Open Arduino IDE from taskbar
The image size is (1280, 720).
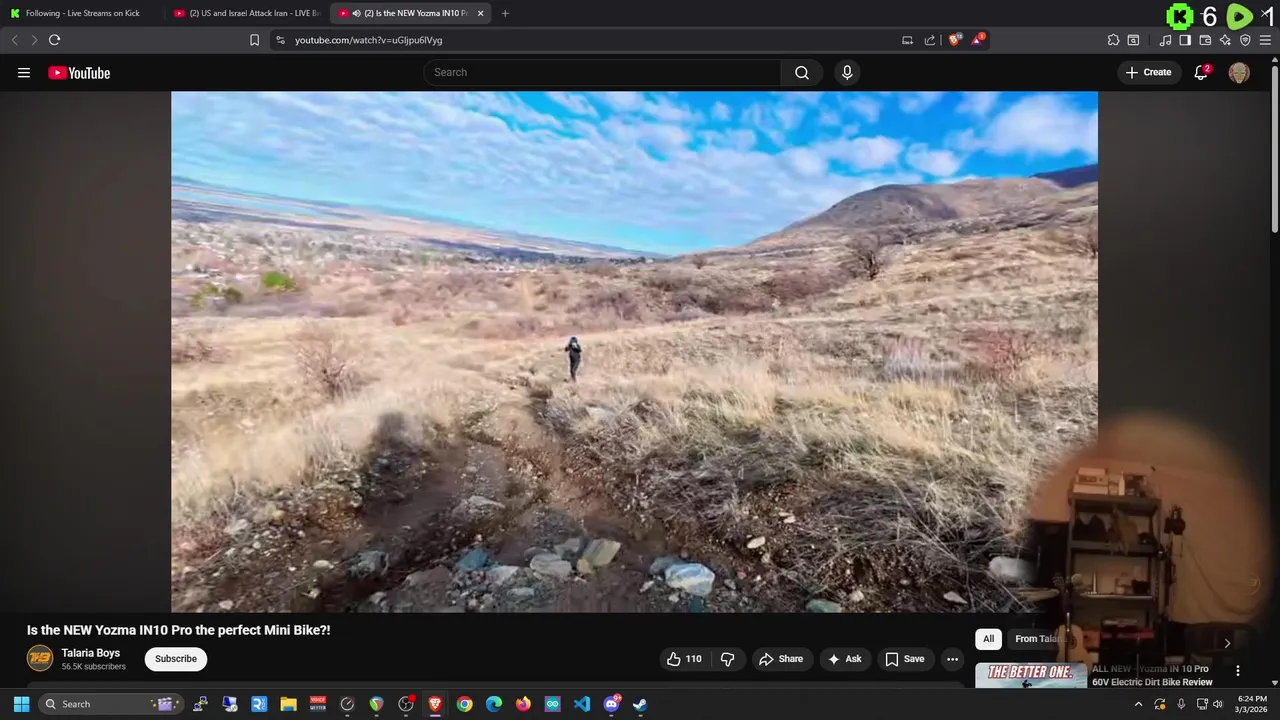pos(553,704)
